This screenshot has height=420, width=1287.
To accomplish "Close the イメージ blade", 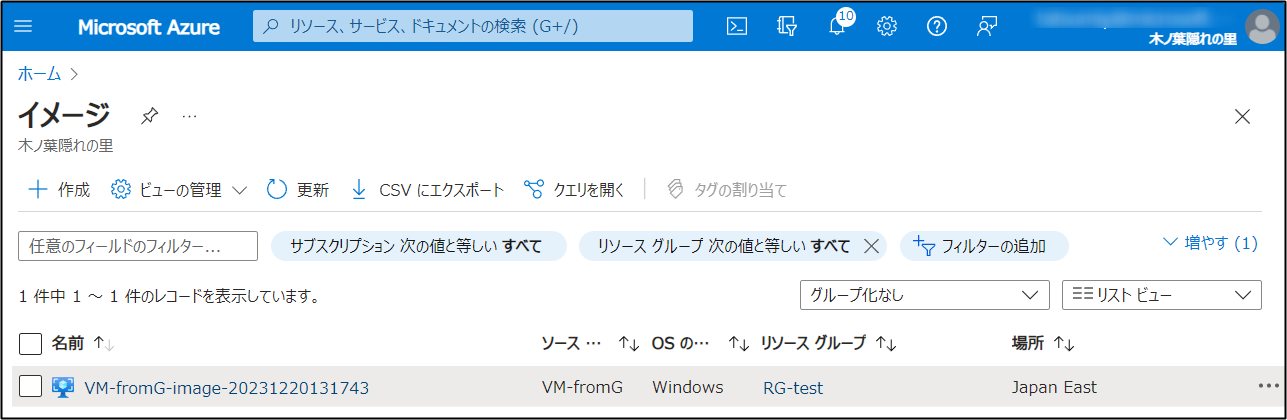I will click(x=1243, y=116).
